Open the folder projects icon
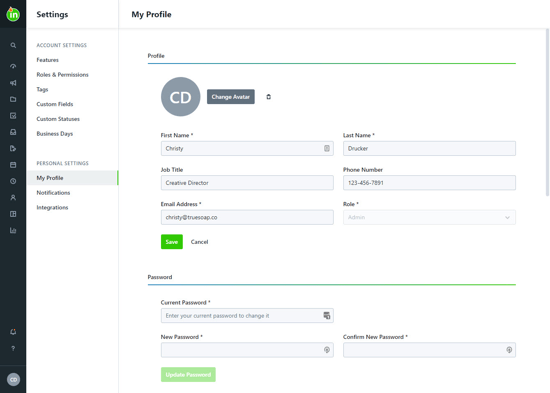550x393 pixels. (x=13, y=99)
